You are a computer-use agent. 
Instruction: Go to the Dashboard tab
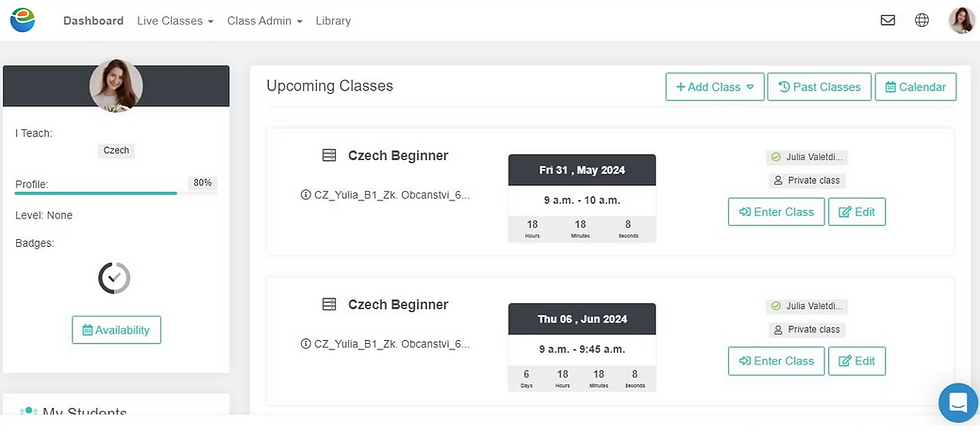coord(93,21)
